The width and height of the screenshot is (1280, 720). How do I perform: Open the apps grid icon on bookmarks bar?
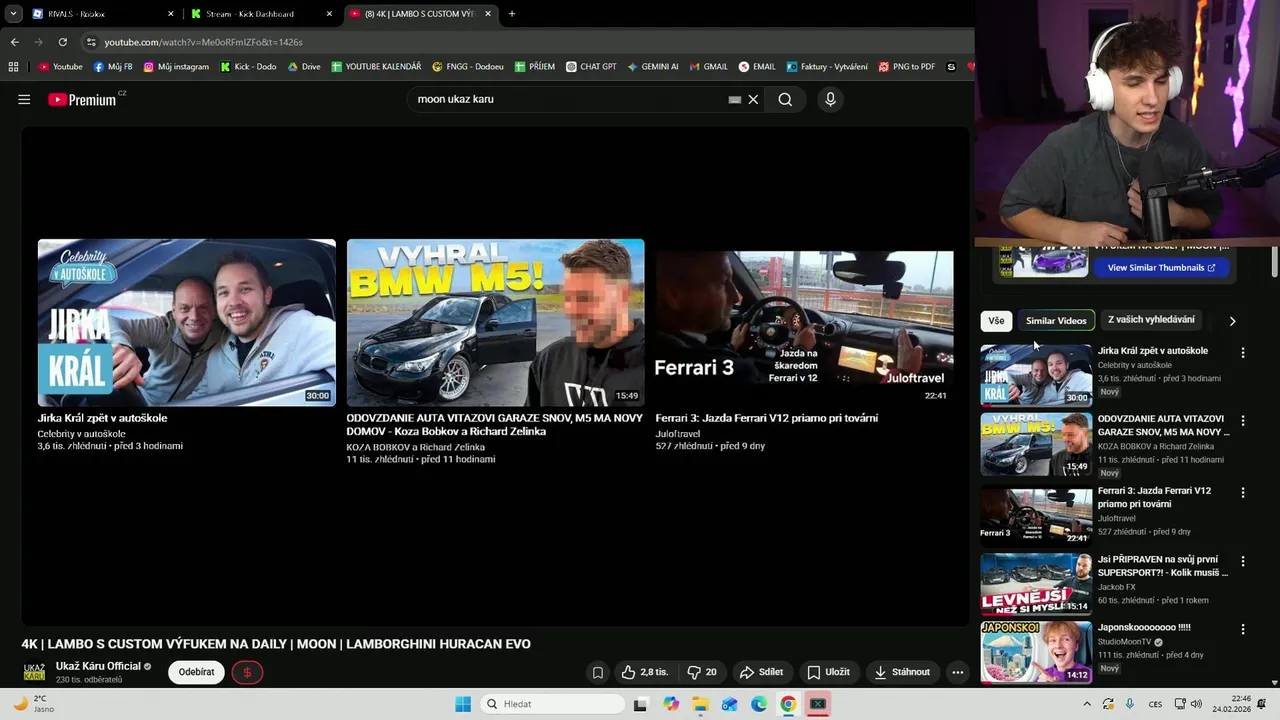(x=13, y=67)
